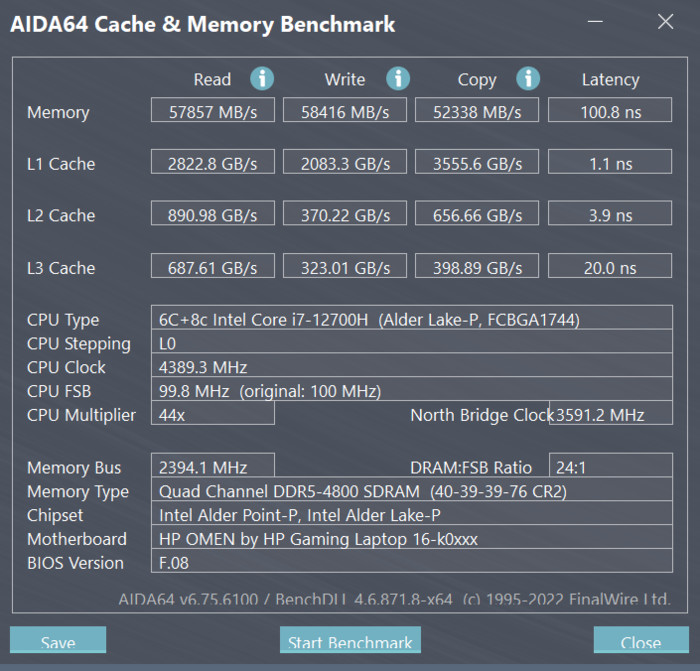Click the North Bridge Clock 3591.2 MHz field
This screenshot has height=671, width=700.
(611, 413)
